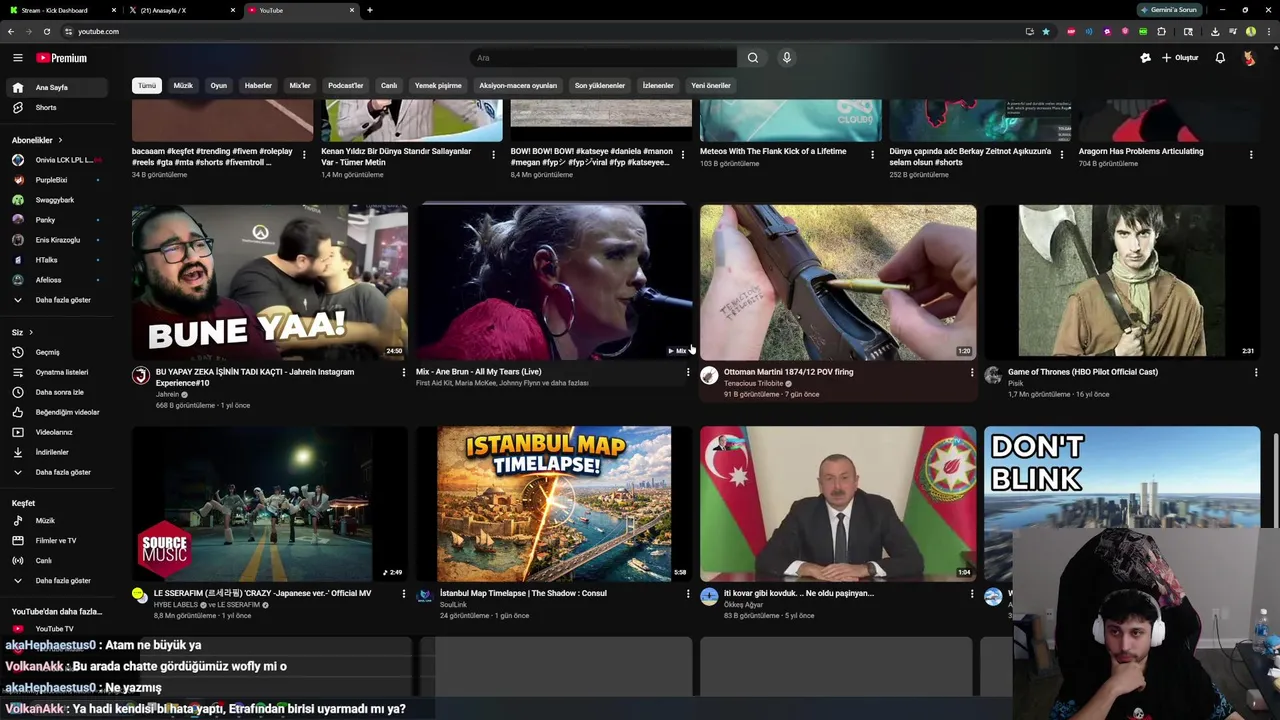Bookmark page with the star icon
The height and width of the screenshot is (720, 1280).
1046,31
